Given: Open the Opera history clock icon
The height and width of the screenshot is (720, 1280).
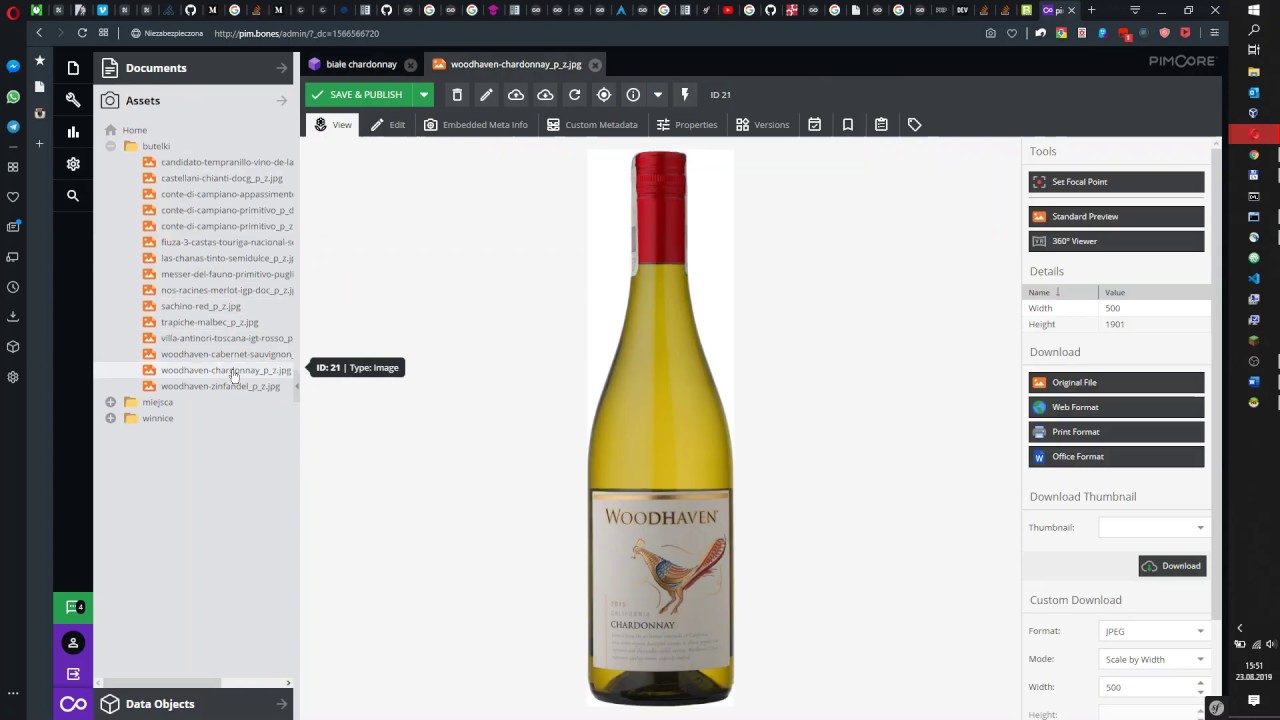Looking at the screenshot, I should coord(13,287).
